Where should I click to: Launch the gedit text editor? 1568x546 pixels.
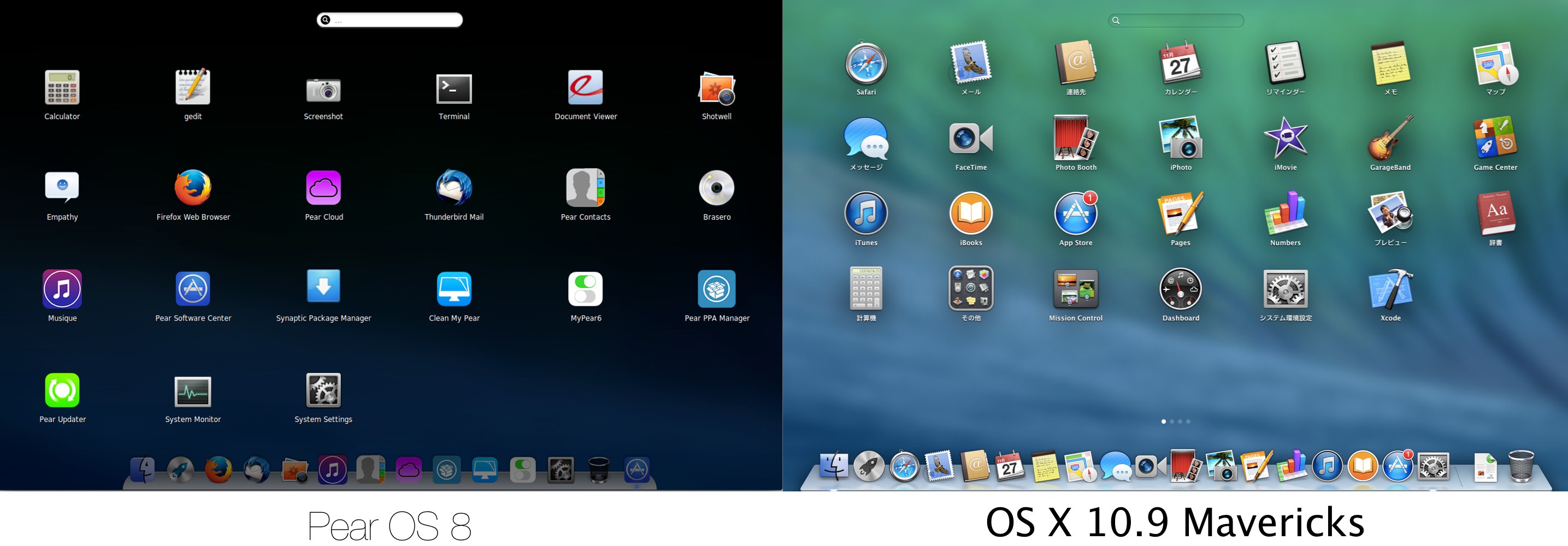(193, 86)
